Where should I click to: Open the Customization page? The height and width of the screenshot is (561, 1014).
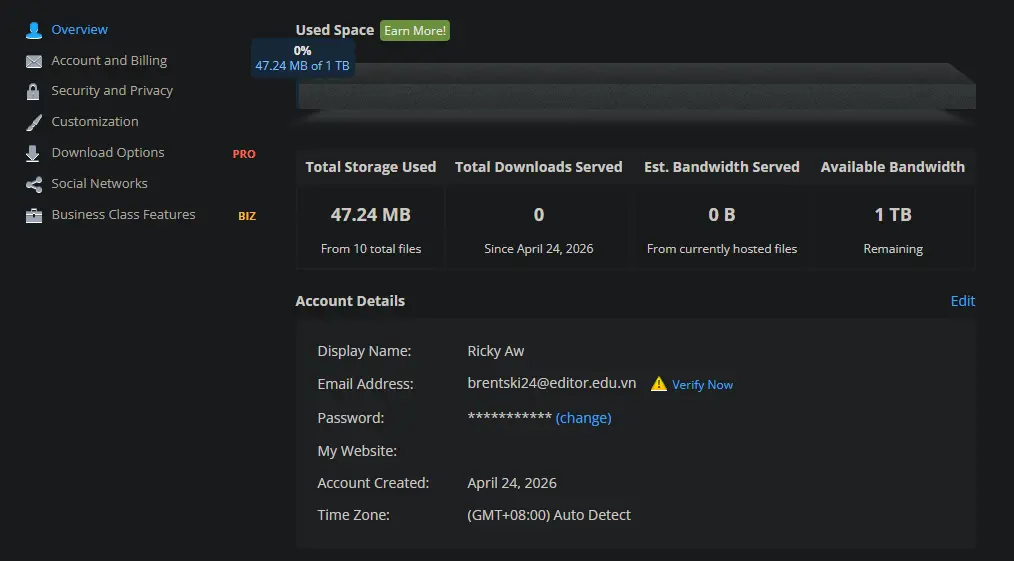tap(95, 122)
